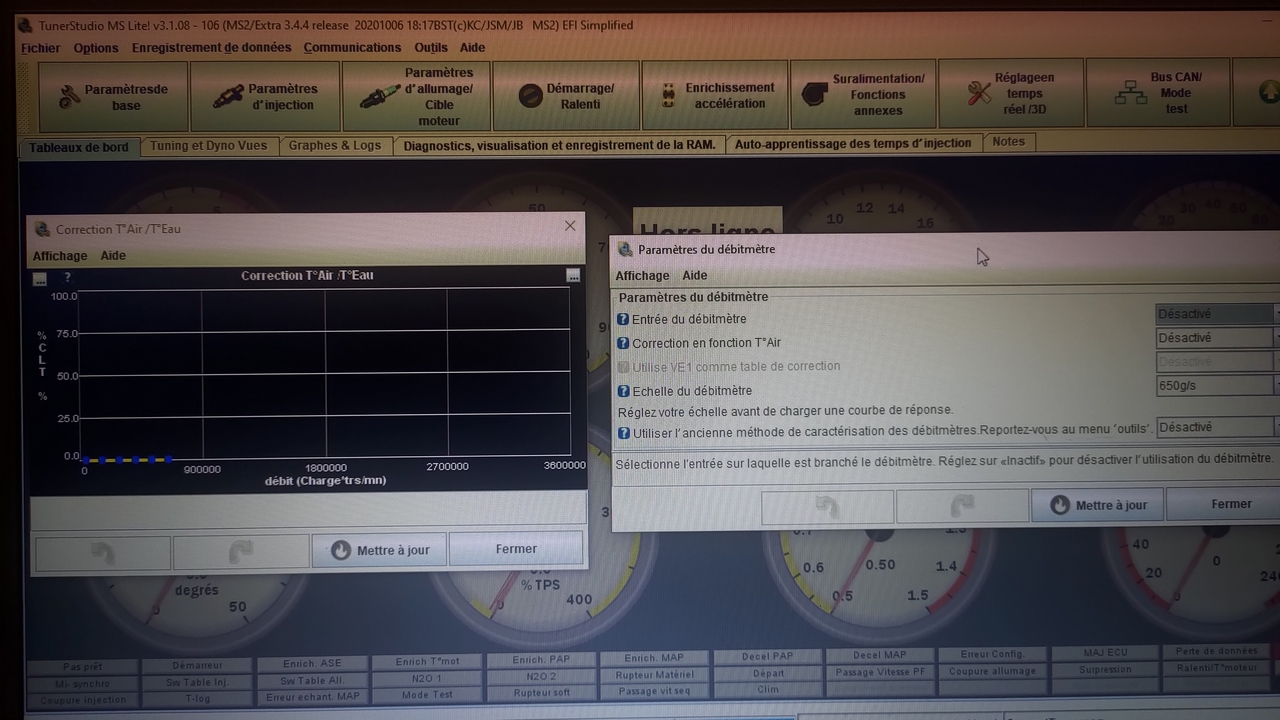Expand Correction en fonction T°Air dropdown
Screen dimensions: 1280x720
tap(1216, 338)
